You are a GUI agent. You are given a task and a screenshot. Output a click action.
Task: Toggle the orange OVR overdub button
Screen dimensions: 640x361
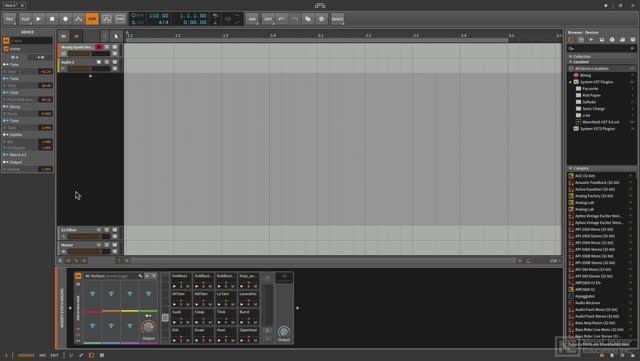coord(92,19)
